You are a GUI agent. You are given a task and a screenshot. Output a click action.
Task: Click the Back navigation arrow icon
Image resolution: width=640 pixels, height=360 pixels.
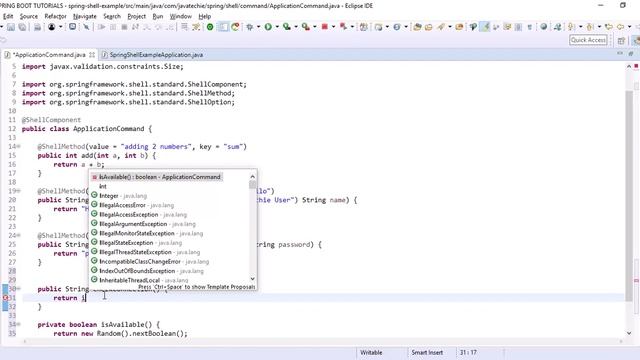(620, 27)
